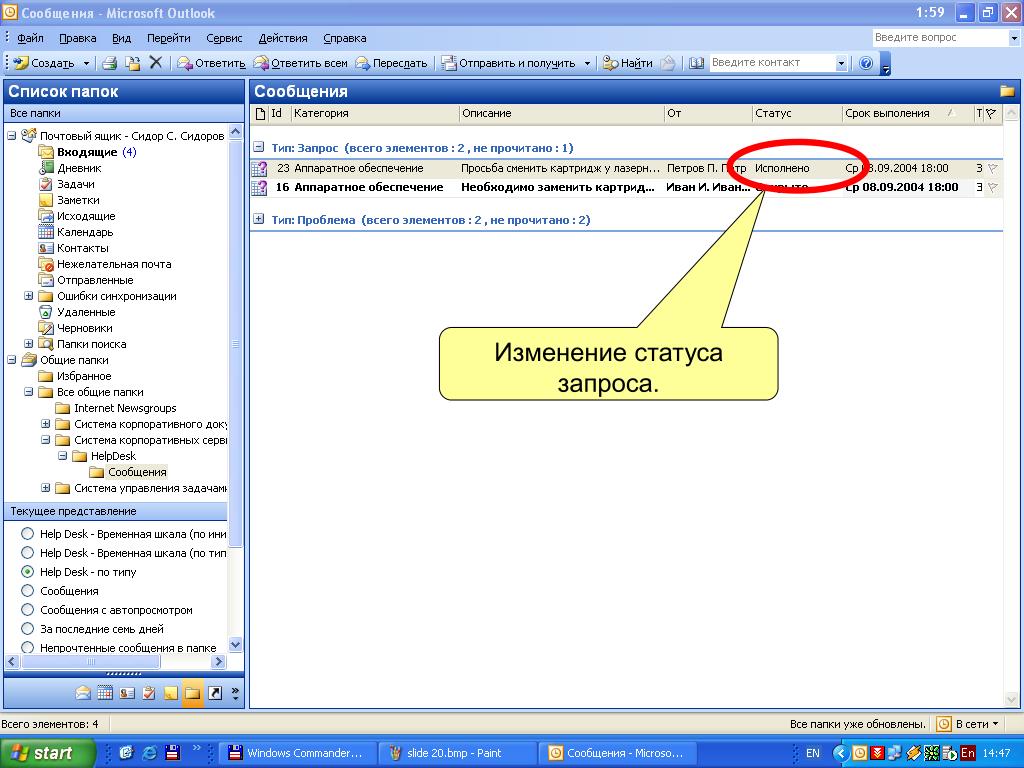Switch to Tasks in the navigation buttons
The height and width of the screenshot is (768, 1024).
point(149,693)
